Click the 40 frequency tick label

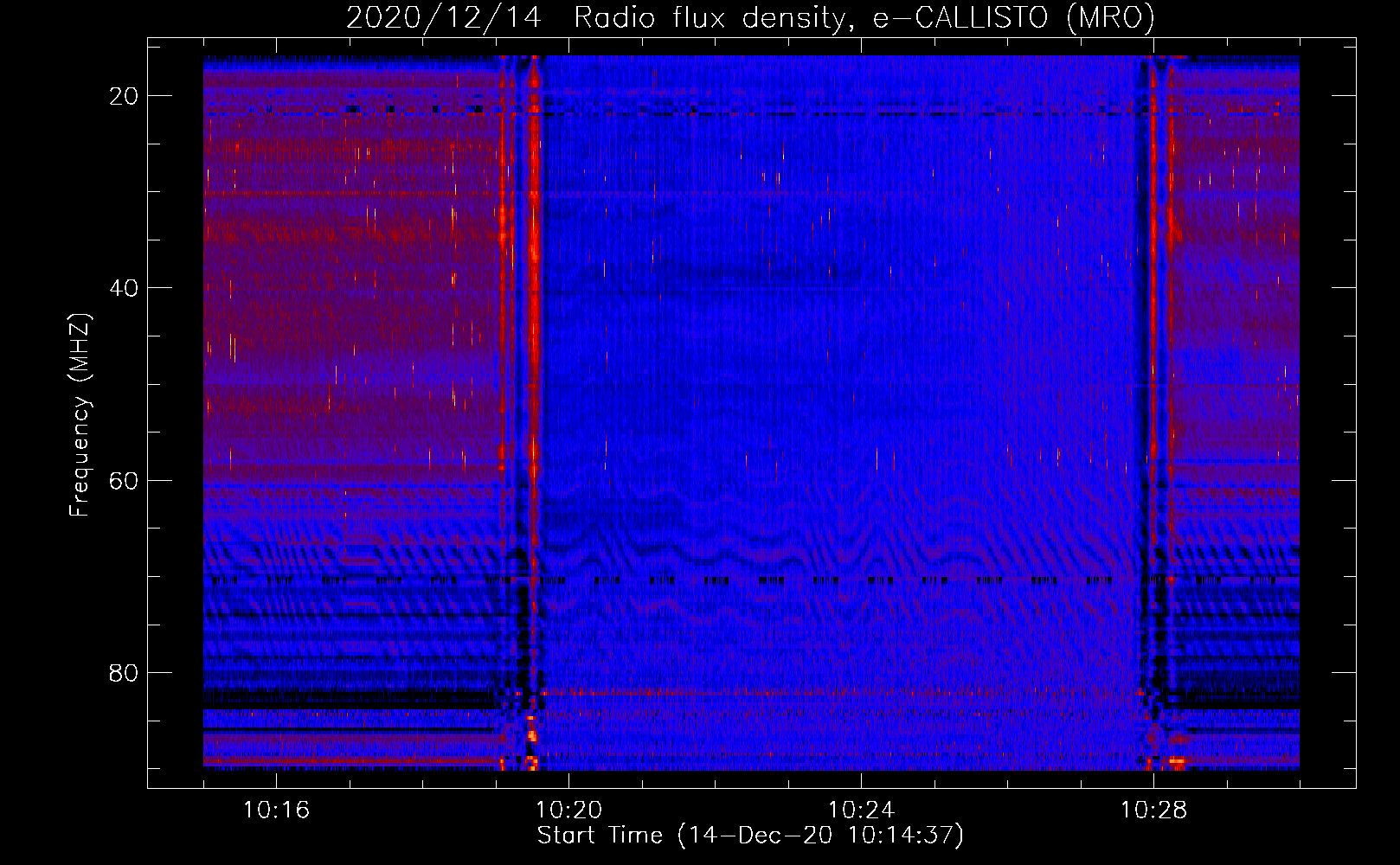124,288
